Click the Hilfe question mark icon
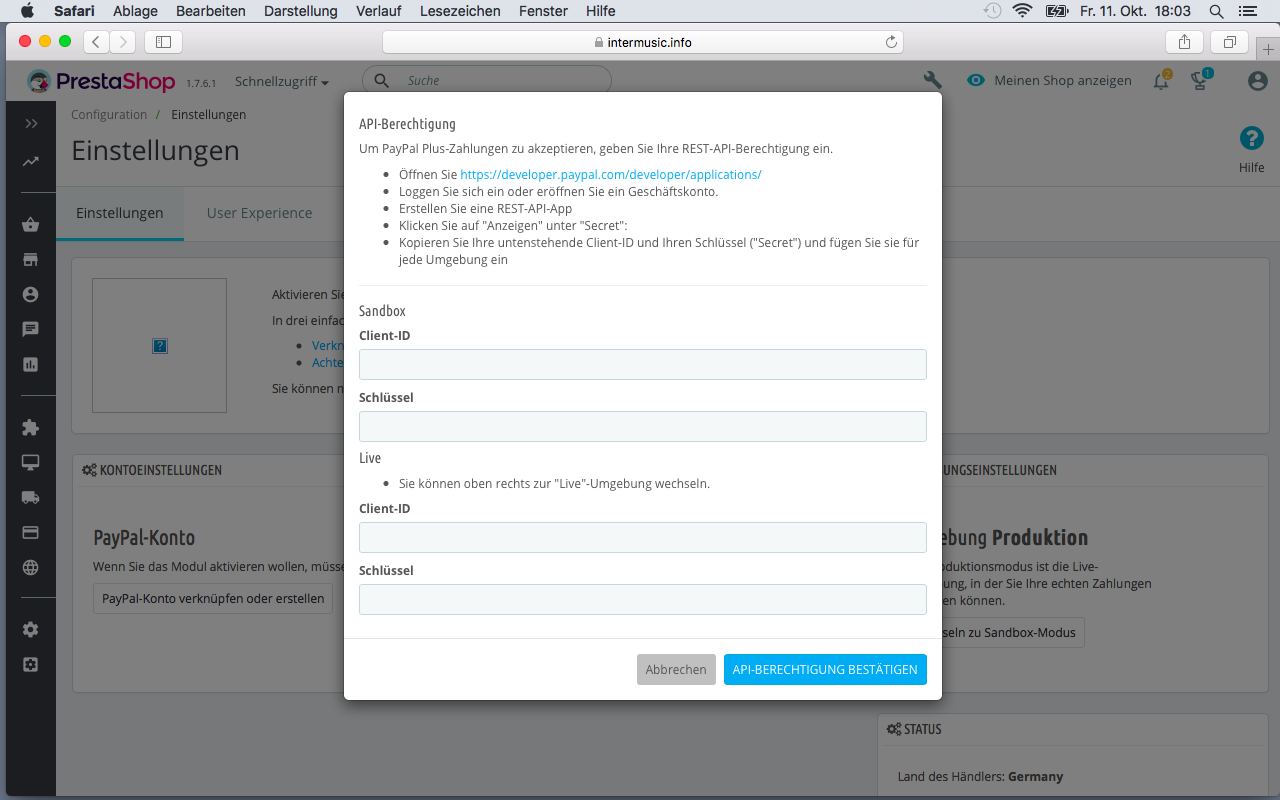Image resolution: width=1280 pixels, height=800 pixels. pyautogui.click(x=1251, y=139)
